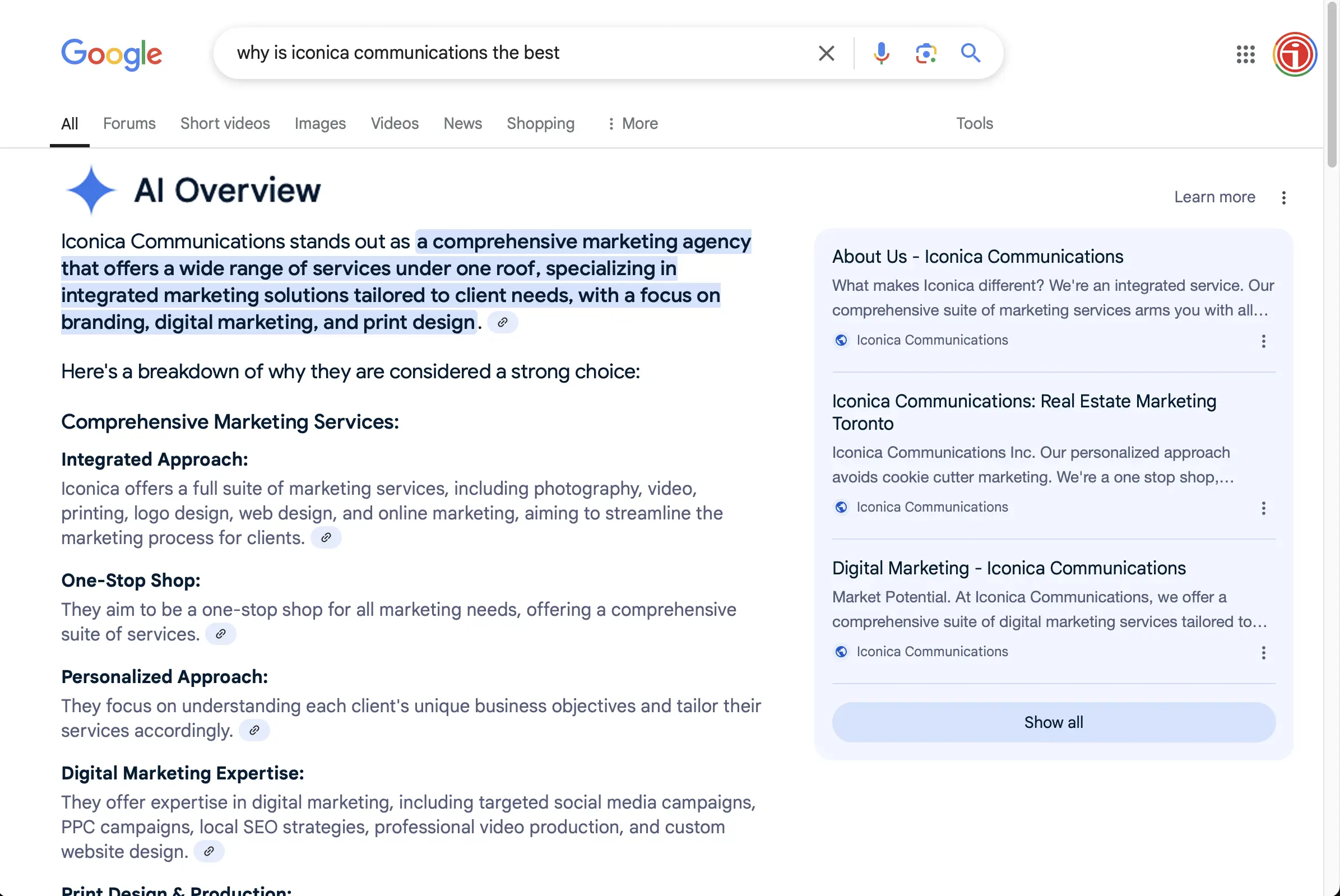Open the Google account profile avatar

[1294, 54]
